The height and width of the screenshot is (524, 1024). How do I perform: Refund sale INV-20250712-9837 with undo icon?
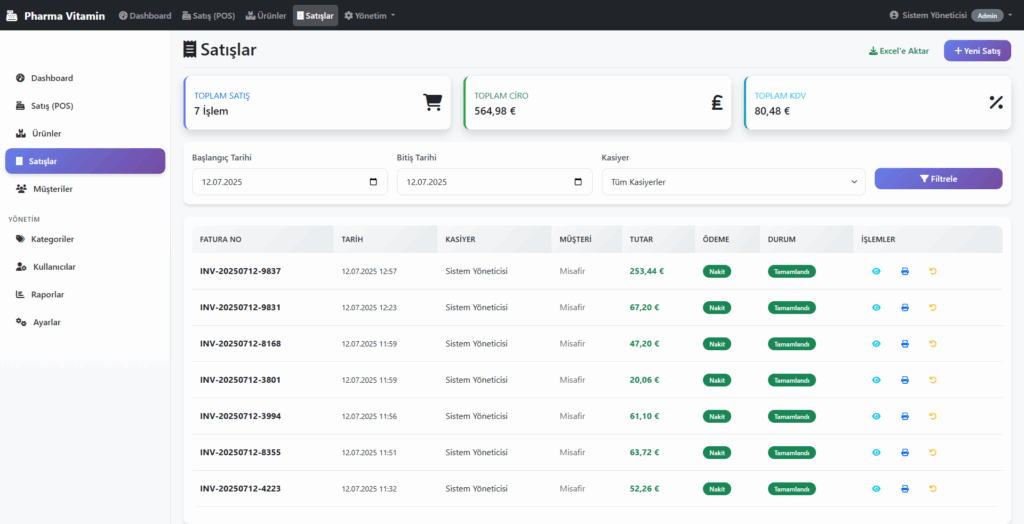click(x=933, y=271)
